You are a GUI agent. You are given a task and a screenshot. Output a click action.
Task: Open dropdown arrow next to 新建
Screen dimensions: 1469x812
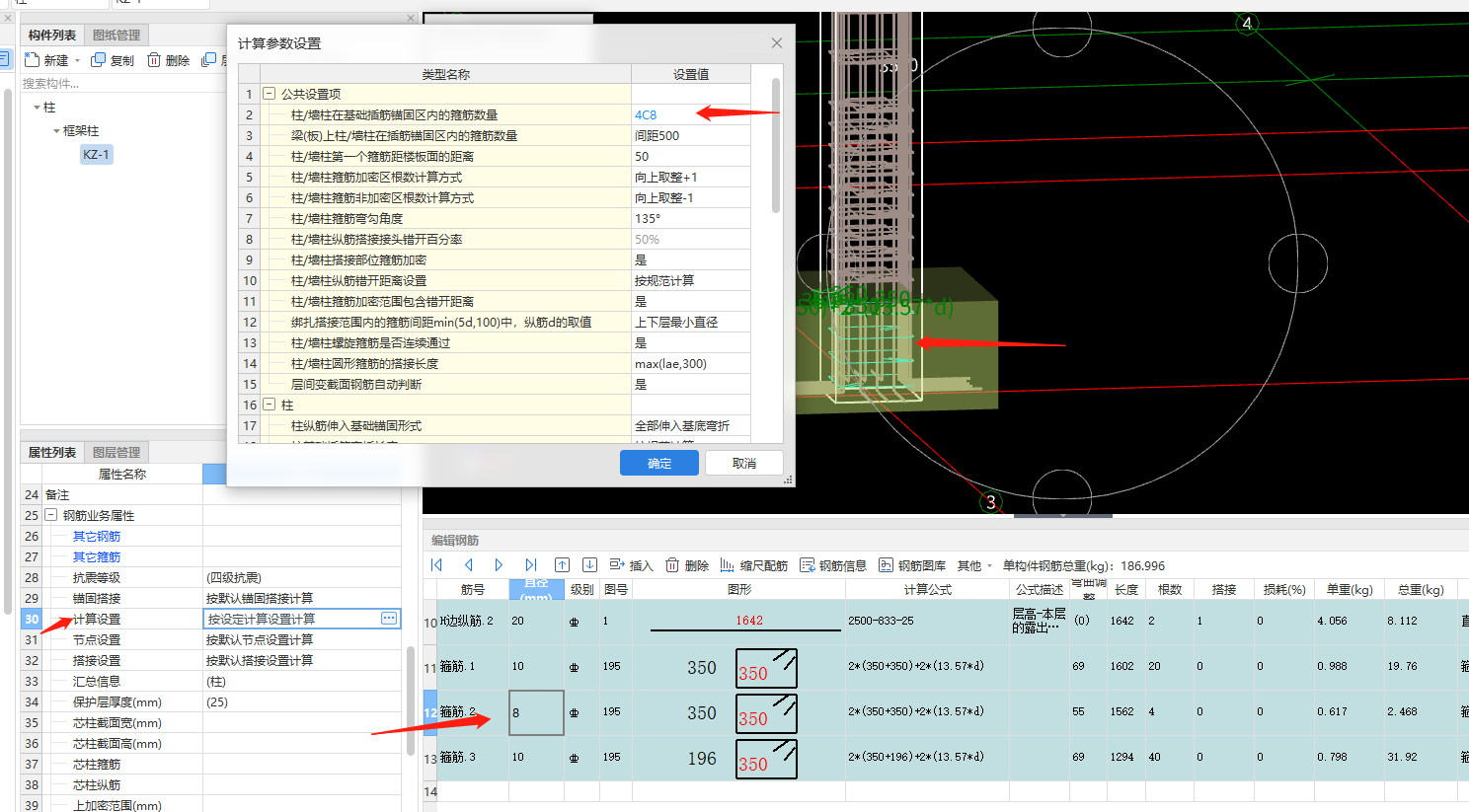(x=77, y=61)
